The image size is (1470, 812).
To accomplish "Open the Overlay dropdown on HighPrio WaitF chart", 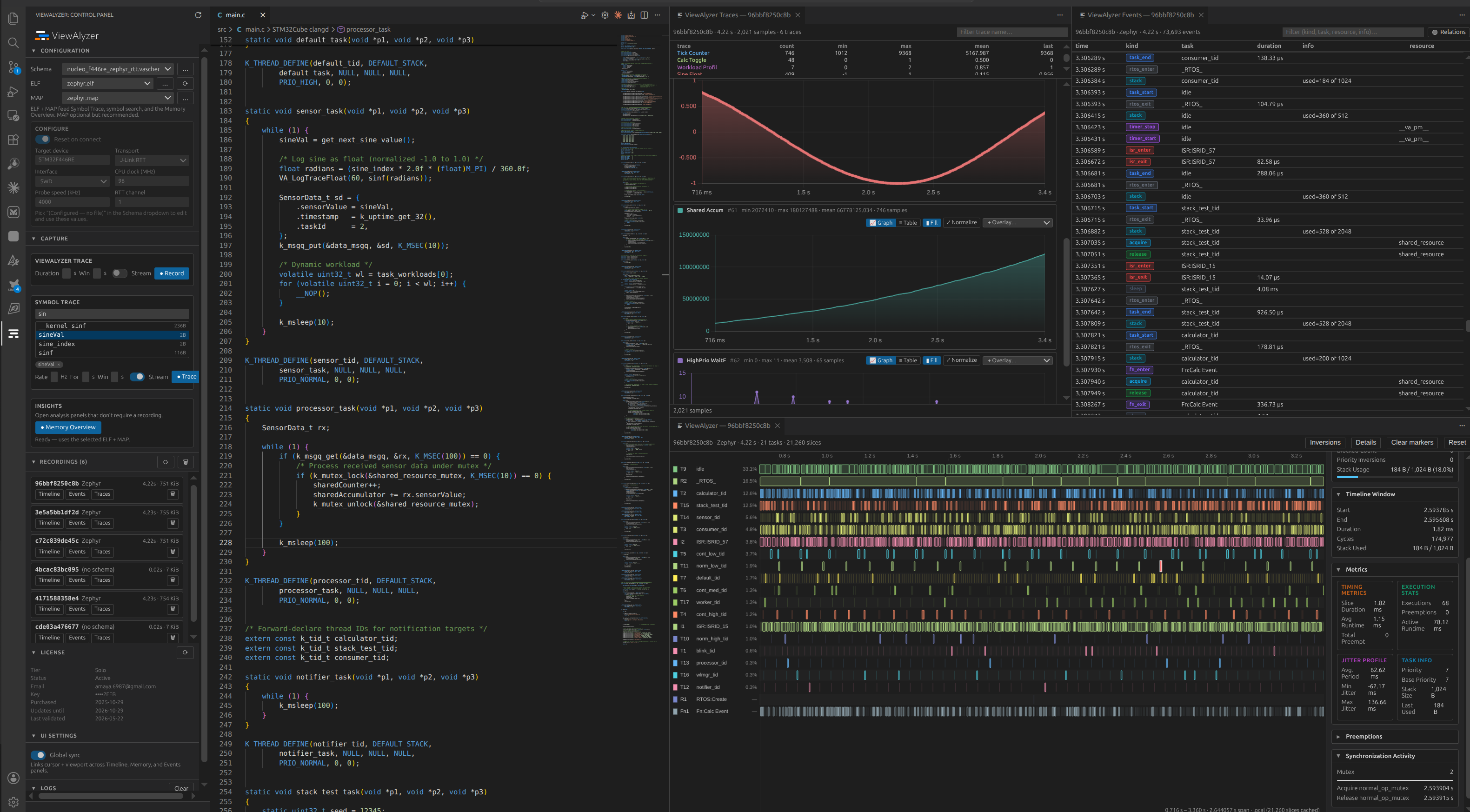I will coord(1018,360).
